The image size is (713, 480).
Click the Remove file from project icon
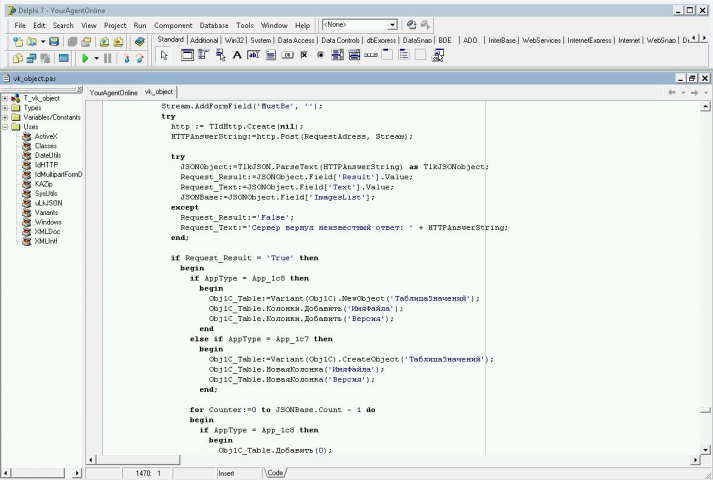pyautogui.click(x=118, y=42)
